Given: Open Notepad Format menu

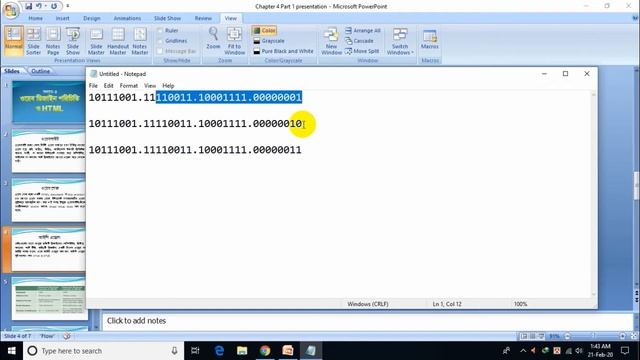Looking at the screenshot, I should (x=129, y=86).
